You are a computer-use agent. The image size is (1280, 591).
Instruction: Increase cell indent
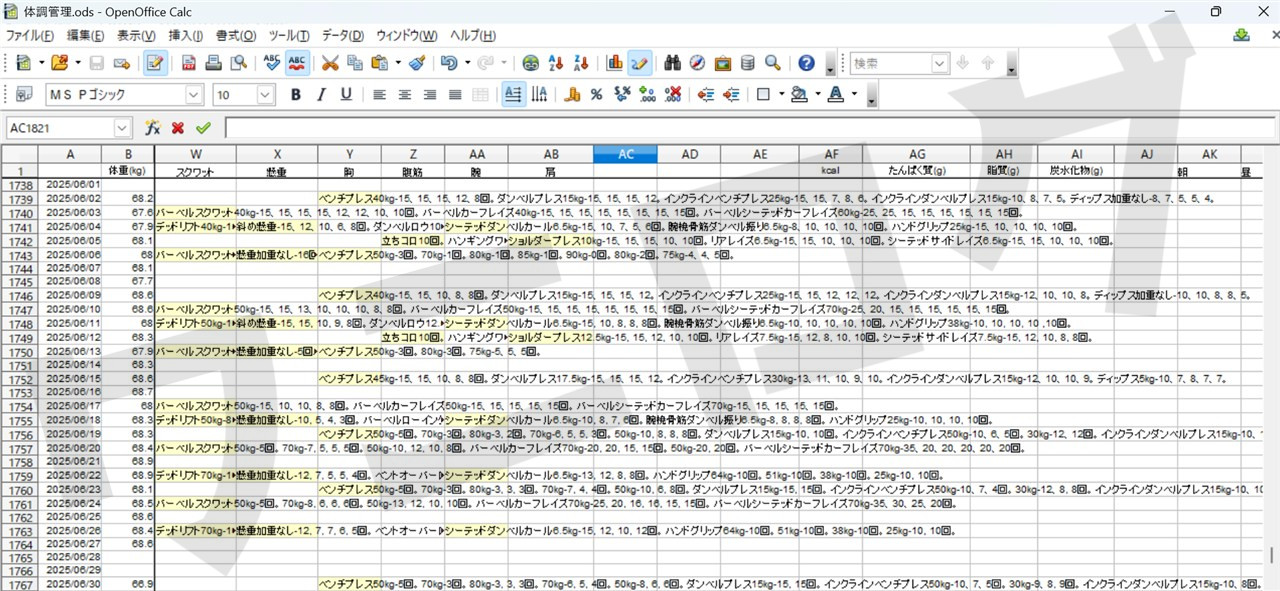tap(731, 94)
